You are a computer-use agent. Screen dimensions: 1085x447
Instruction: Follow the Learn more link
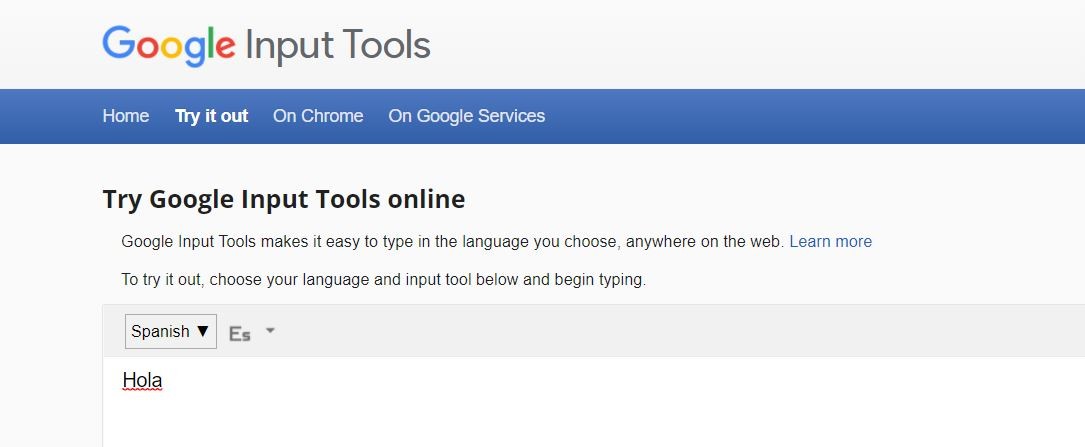coord(830,241)
